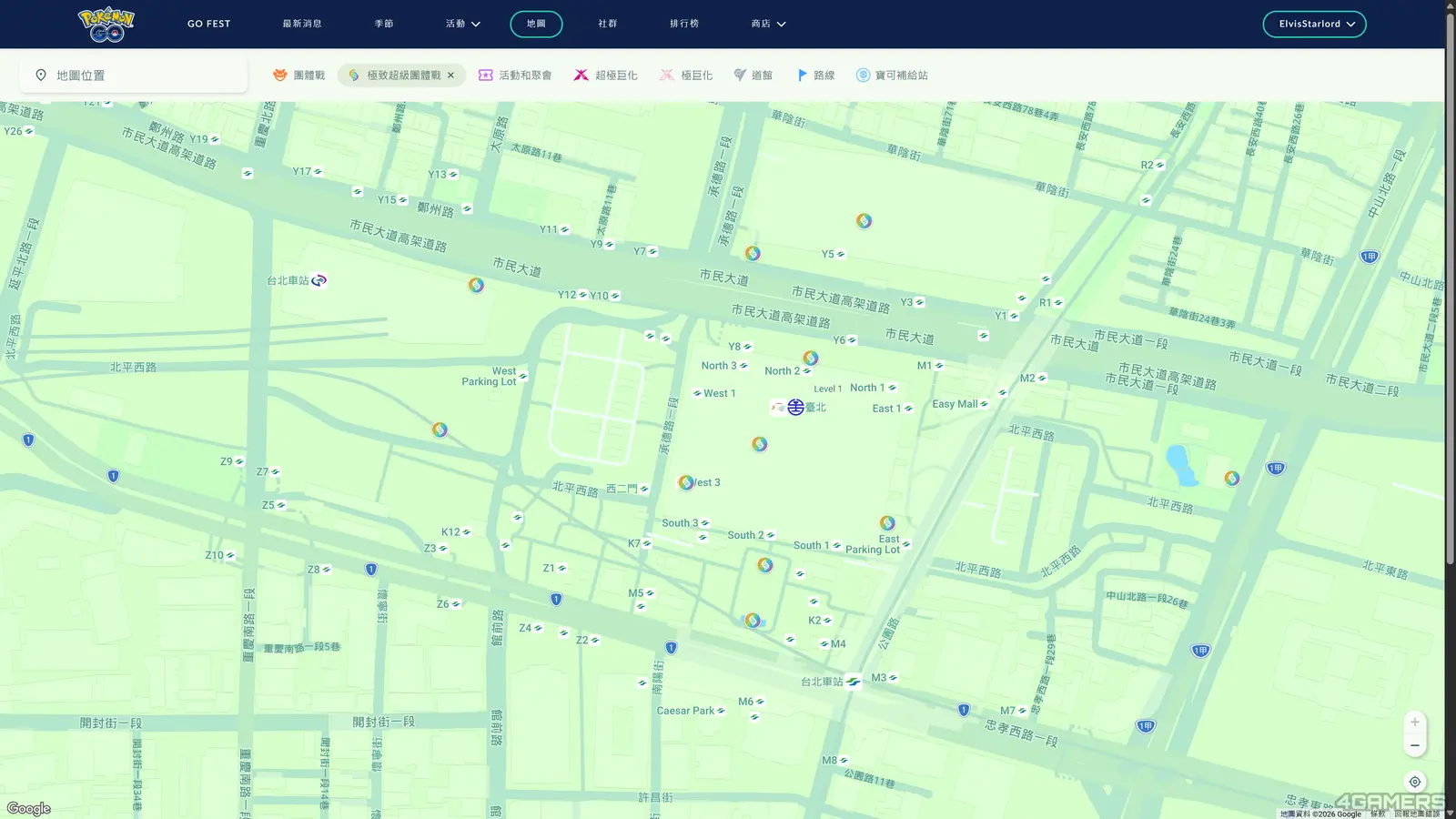Click the exit icon beside Z9
The image size is (1456, 819).
239,461
